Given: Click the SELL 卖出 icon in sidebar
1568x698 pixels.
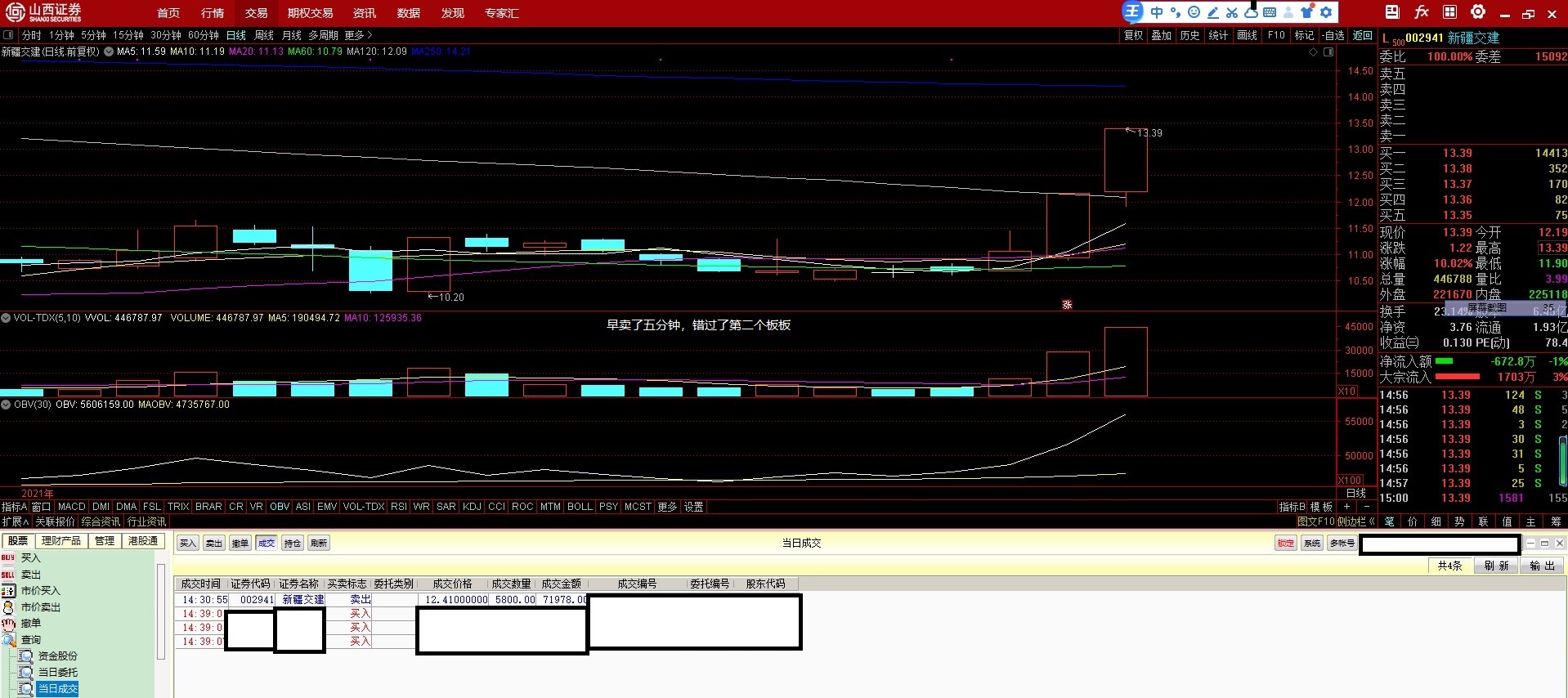Looking at the screenshot, I should [8, 575].
